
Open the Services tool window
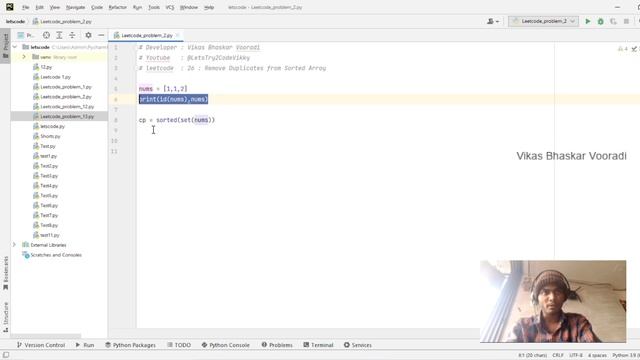(x=358, y=345)
